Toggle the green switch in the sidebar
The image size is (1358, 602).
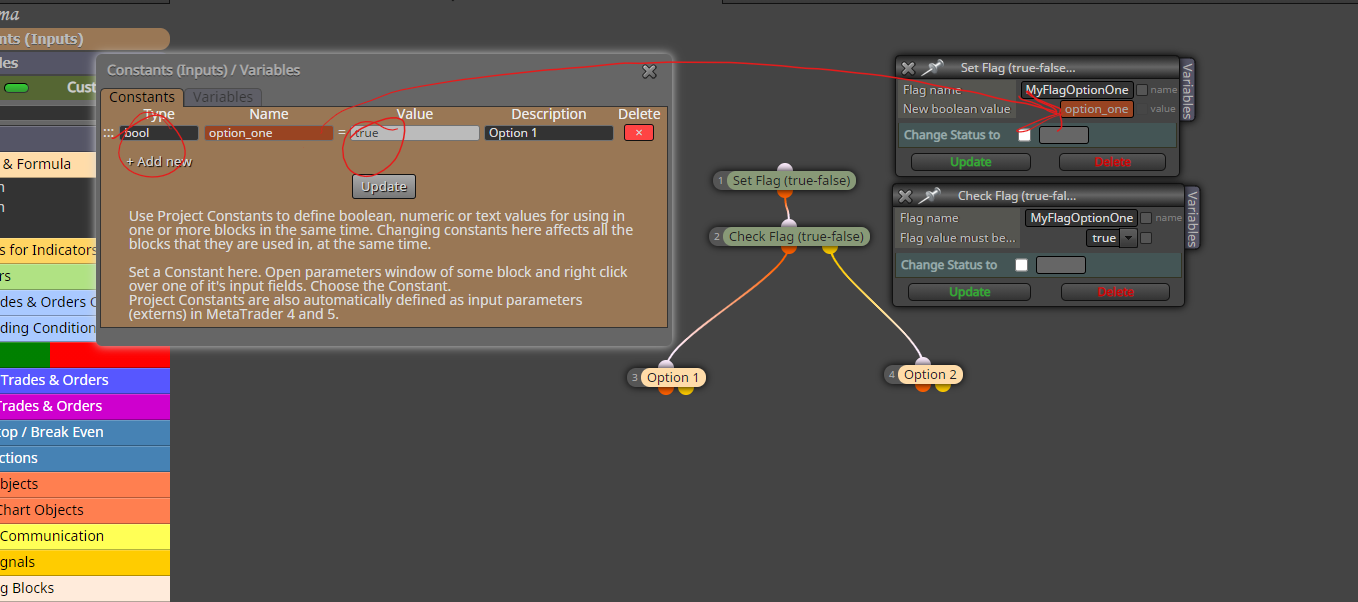pyautogui.click(x=16, y=88)
